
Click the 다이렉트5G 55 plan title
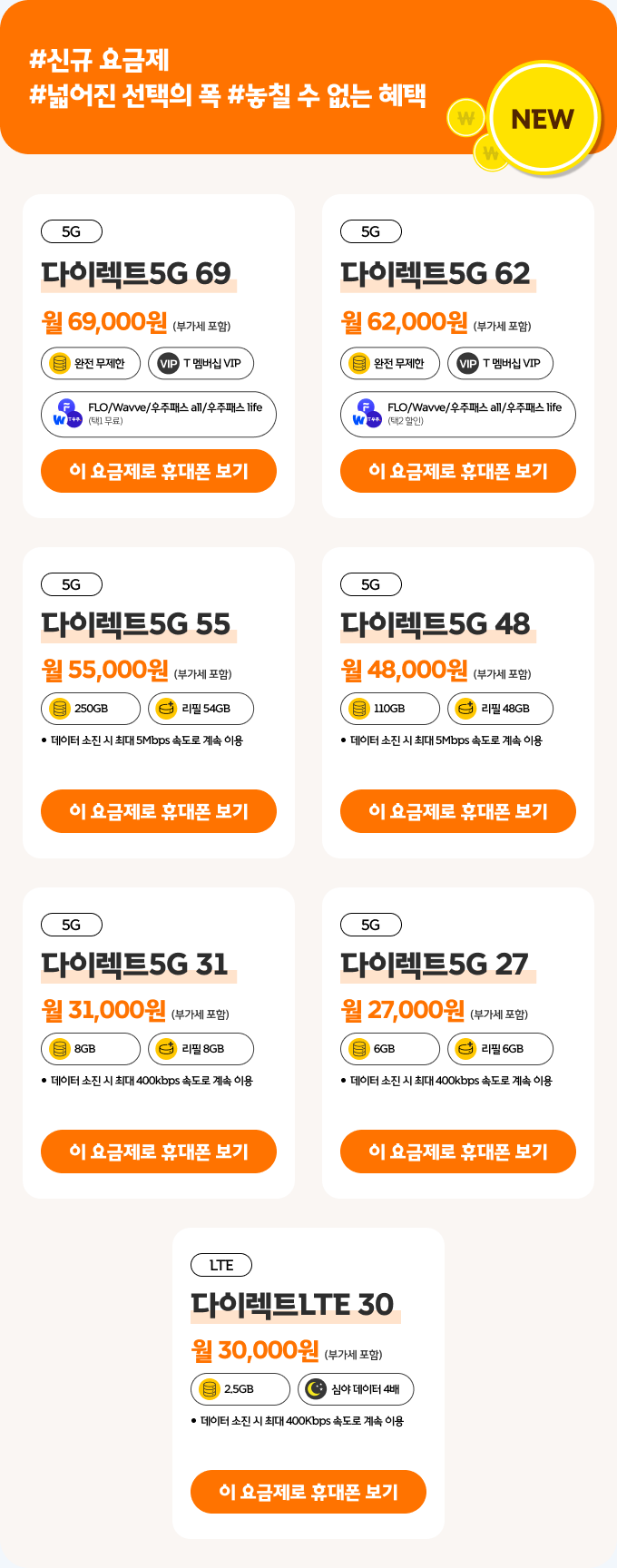click(136, 624)
